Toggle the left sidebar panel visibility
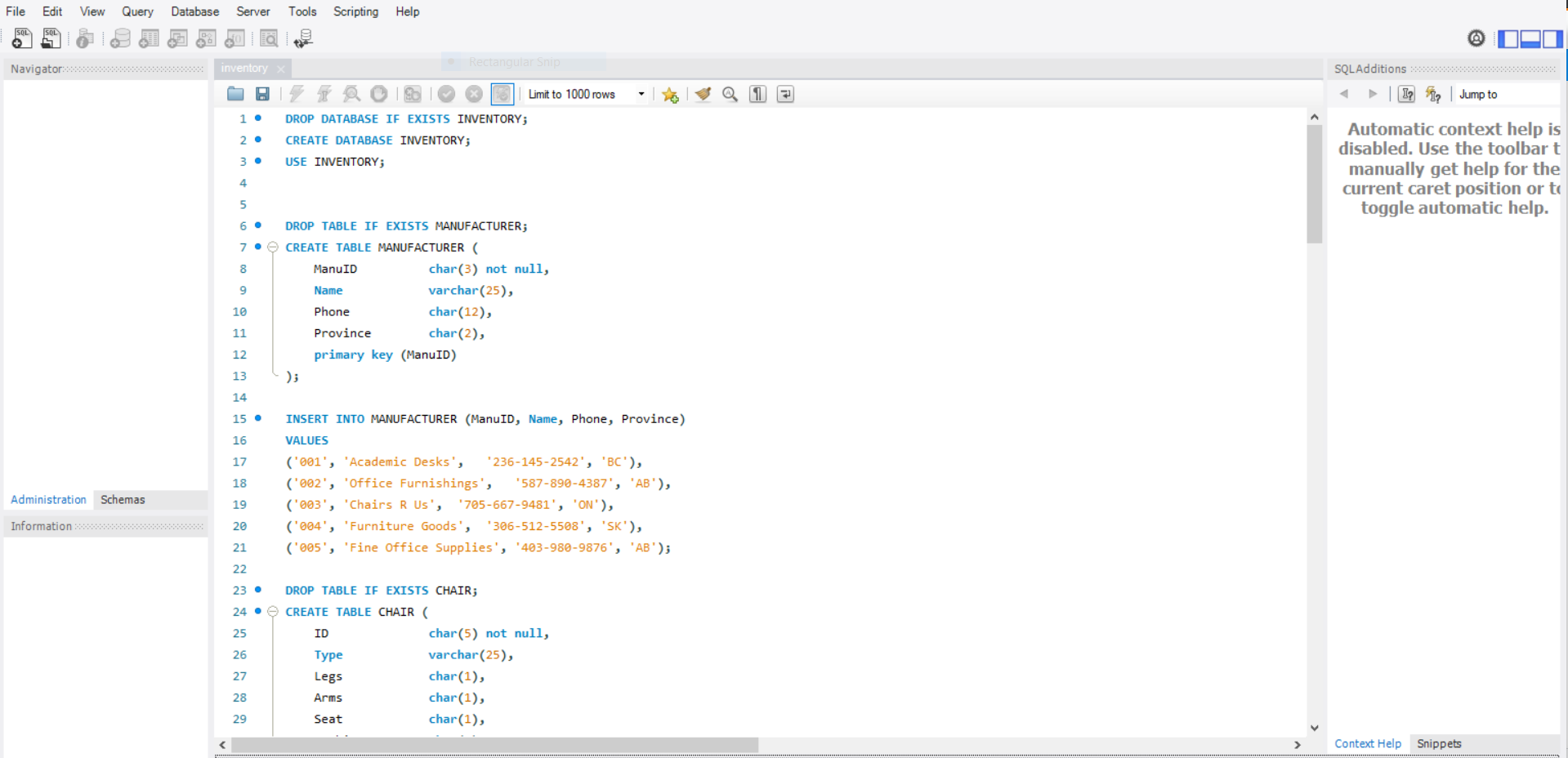The image size is (1568, 758). [1508, 38]
